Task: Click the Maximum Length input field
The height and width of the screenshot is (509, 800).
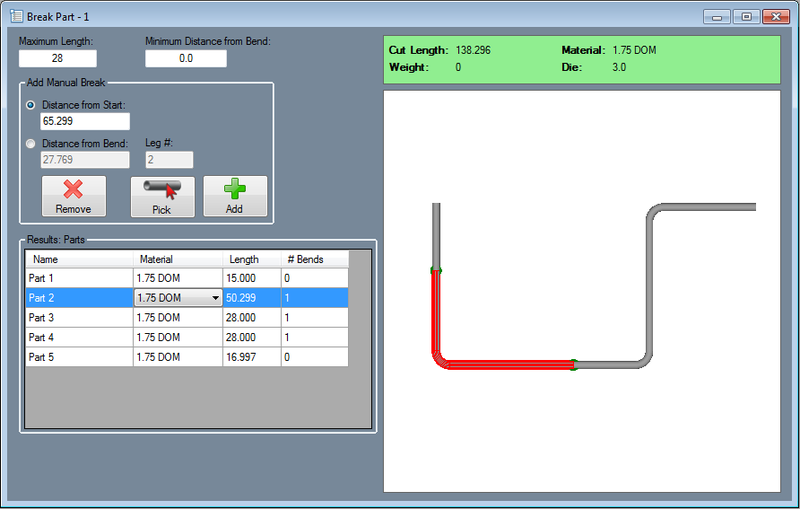Action: (58, 59)
